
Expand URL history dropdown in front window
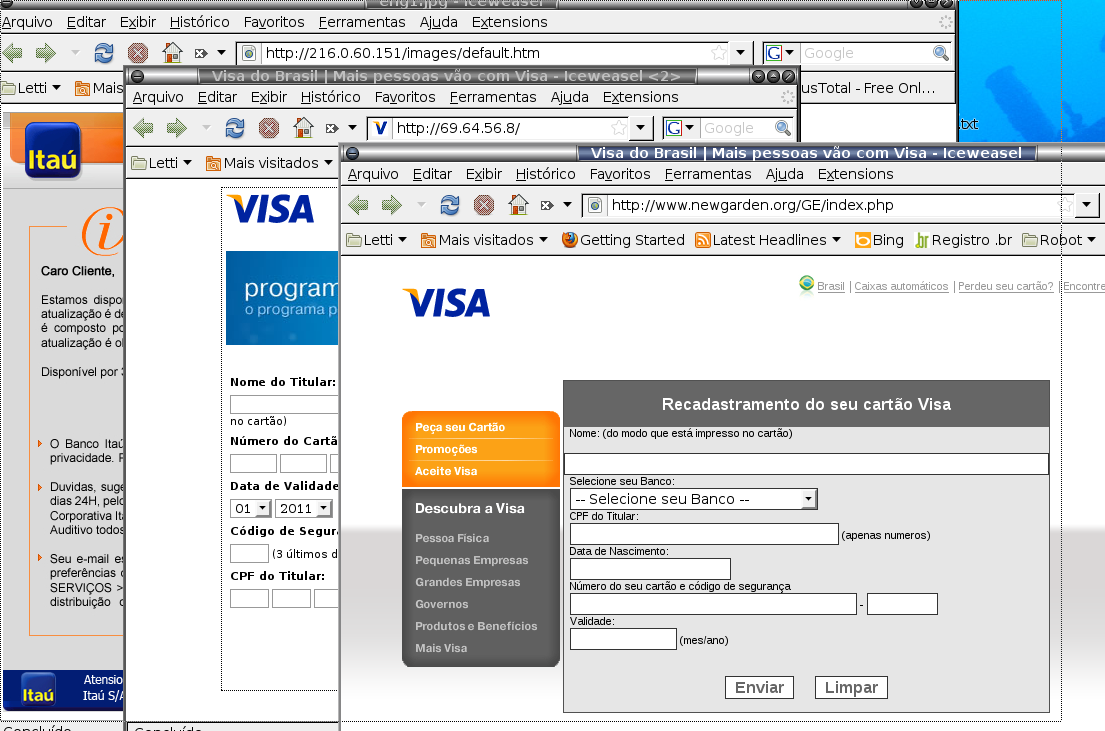(x=1086, y=205)
